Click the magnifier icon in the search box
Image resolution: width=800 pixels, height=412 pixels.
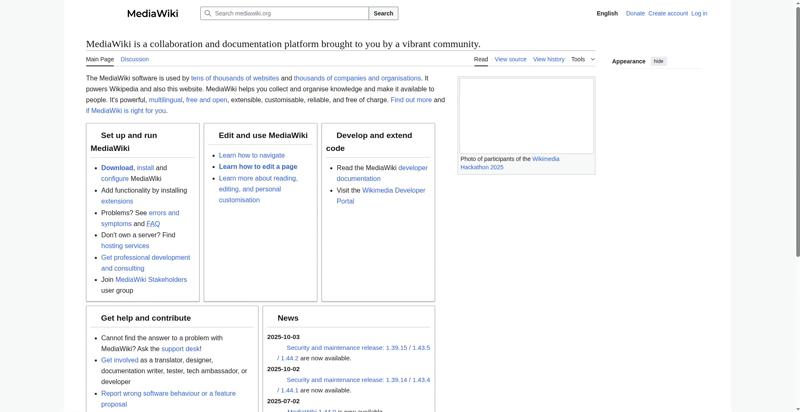[207, 14]
